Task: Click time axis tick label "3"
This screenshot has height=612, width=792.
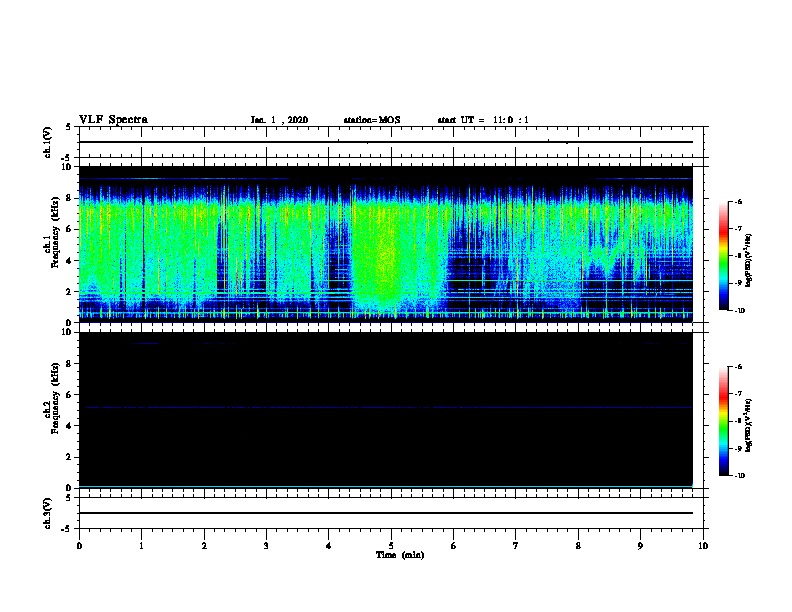Action: (x=266, y=546)
